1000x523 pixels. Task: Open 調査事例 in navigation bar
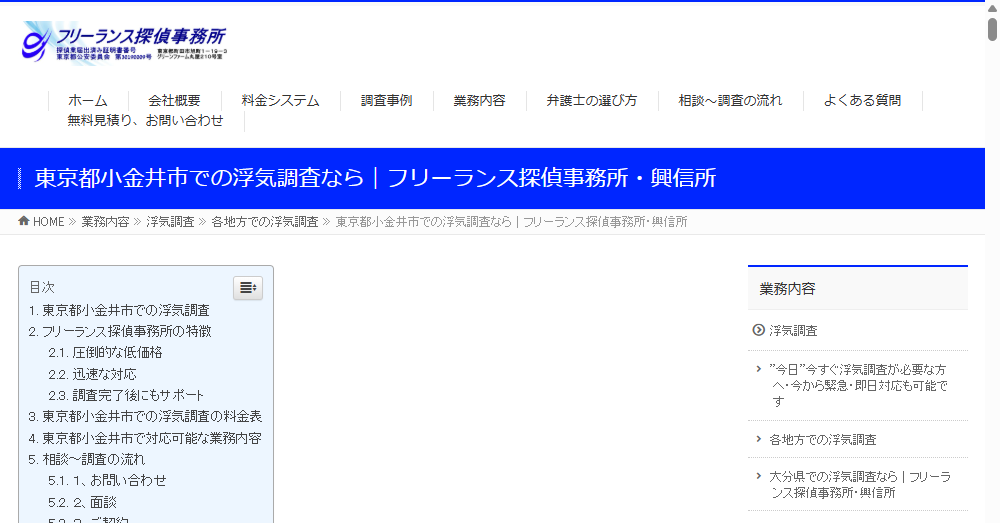click(386, 100)
